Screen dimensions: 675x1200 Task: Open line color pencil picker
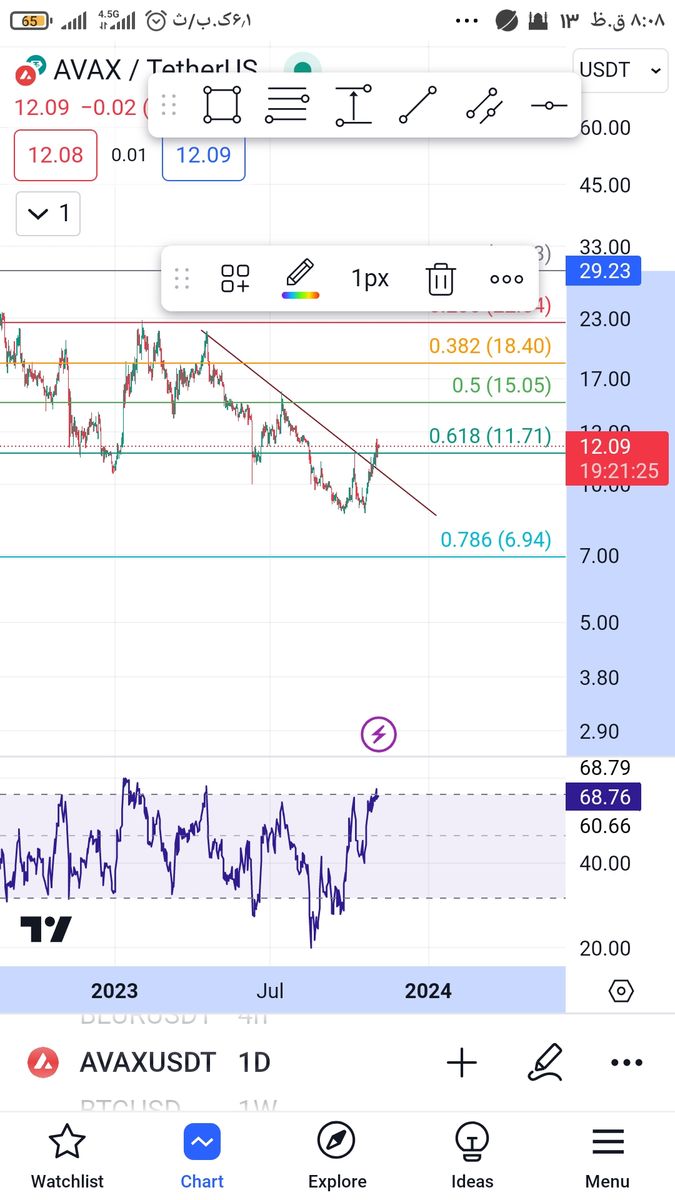tap(300, 278)
